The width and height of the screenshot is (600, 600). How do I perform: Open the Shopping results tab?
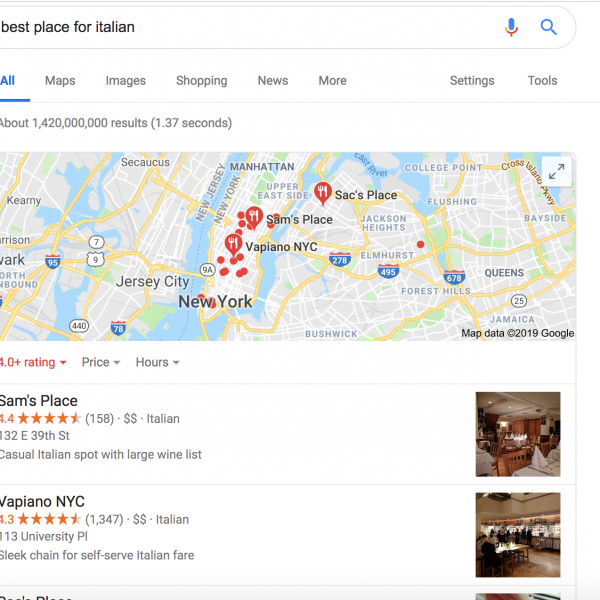click(x=201, y=81)
